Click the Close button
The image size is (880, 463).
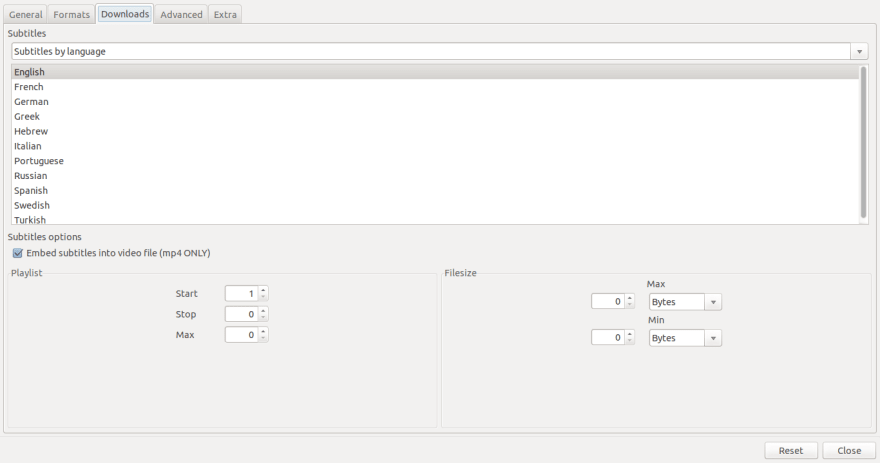tap(849, 451)
